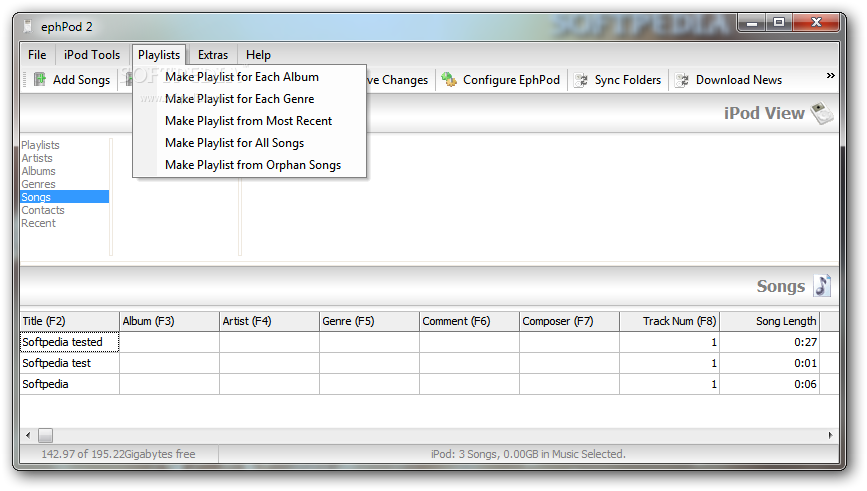Open the File menu
Viewport: 867px width, 491px height.
coord(37,55)
